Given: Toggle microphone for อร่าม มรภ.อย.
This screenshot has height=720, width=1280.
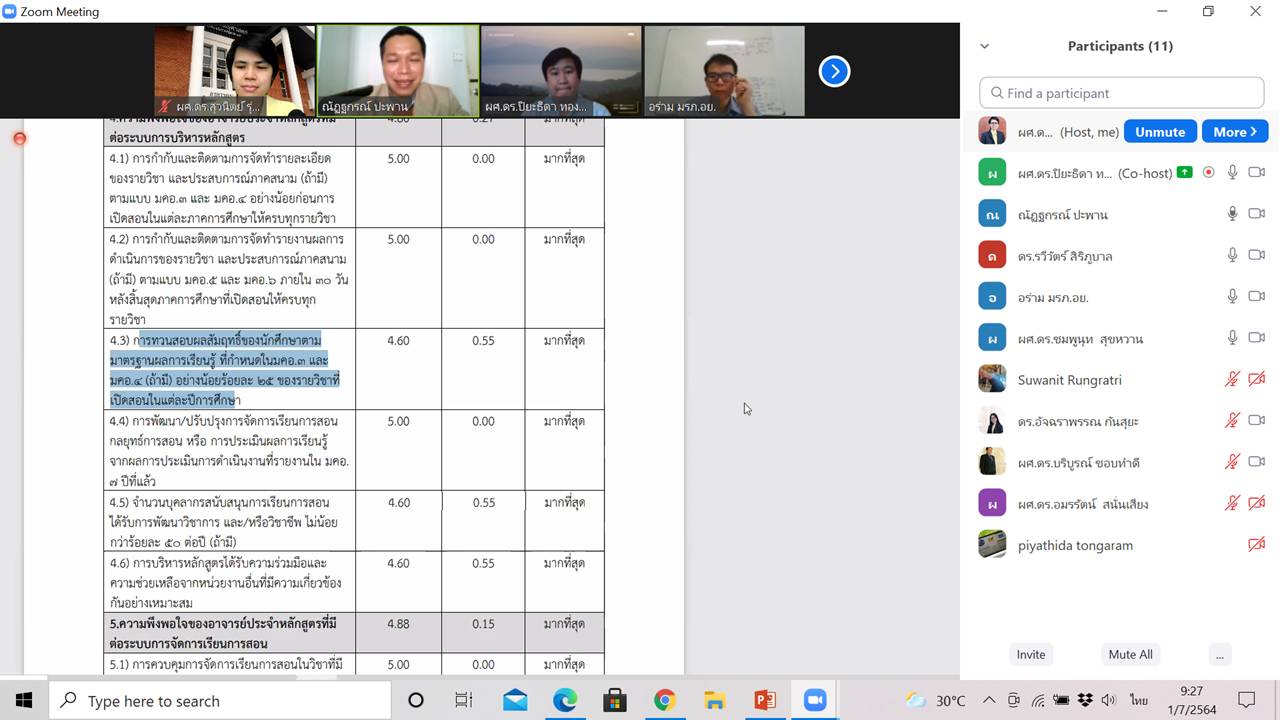Looking at the screenshot, I should (x=1232, y=297).
